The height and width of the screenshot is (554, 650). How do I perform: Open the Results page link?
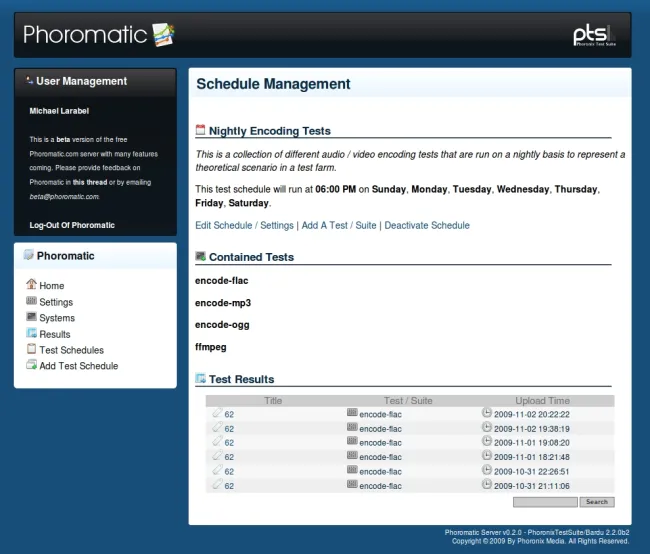click(55, 334)
